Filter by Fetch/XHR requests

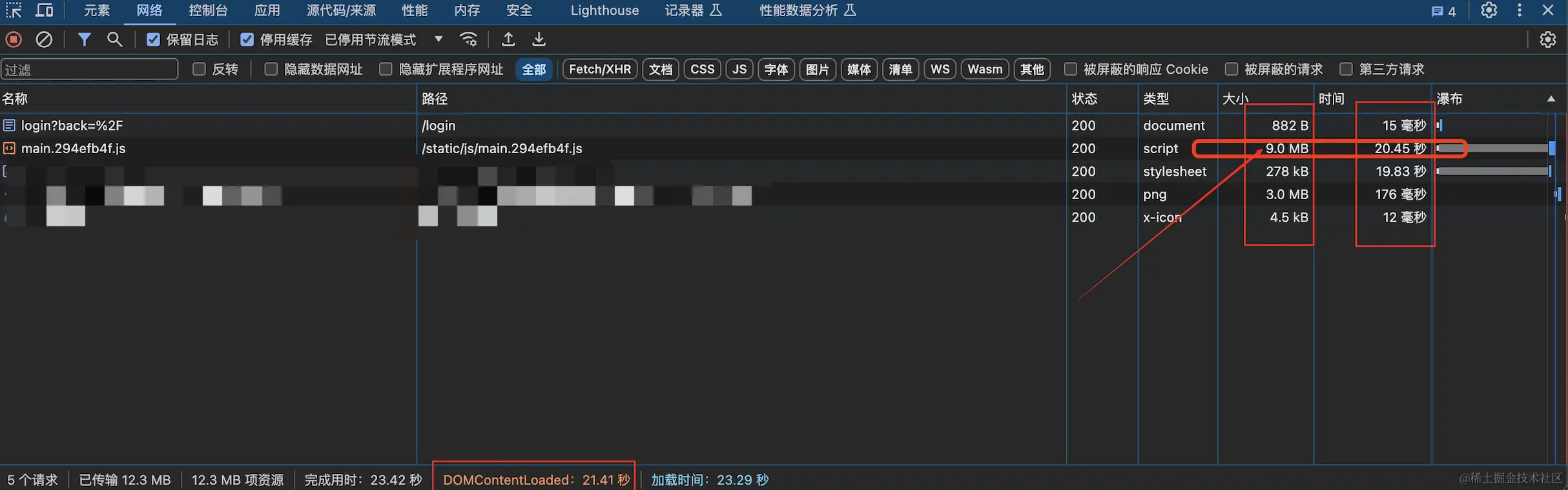click(600, 69)
